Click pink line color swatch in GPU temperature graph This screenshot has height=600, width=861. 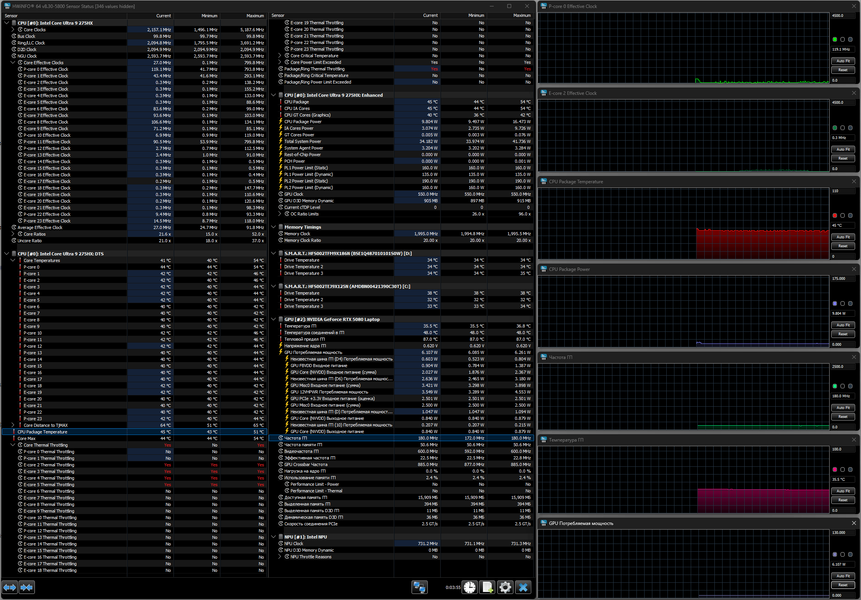pyautogui.click(x=835, y=469)
